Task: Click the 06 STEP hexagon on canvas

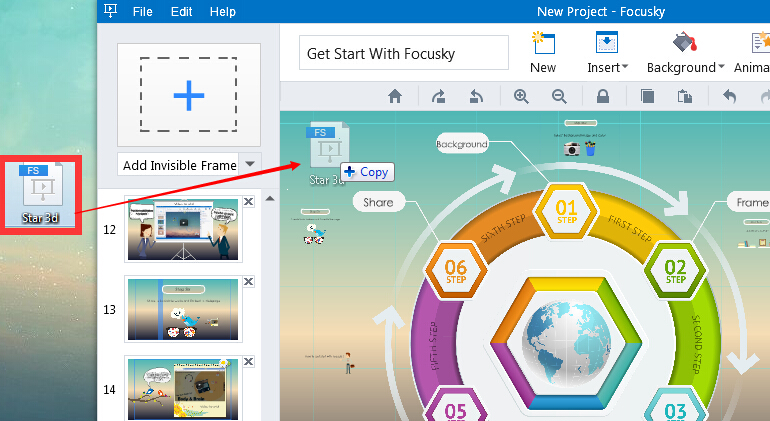Action: tap(456, 271)
